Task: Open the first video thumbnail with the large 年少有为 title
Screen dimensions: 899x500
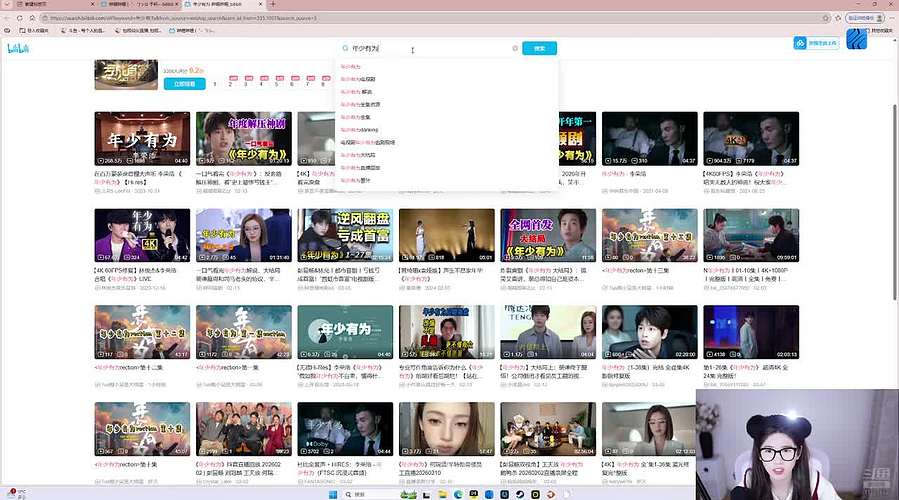Action: point(142,139)
